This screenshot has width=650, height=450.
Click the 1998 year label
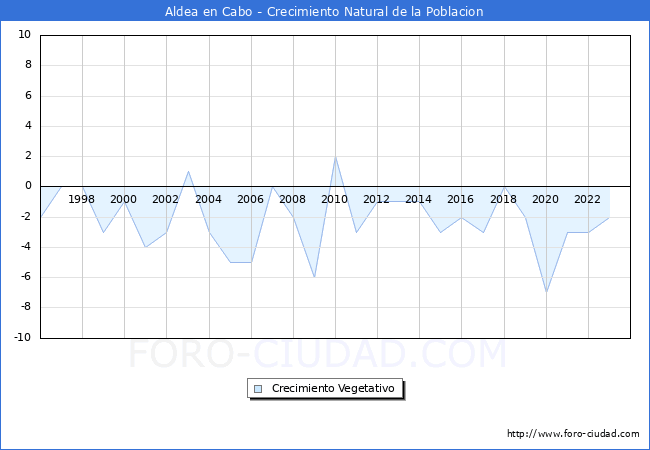pyautogui.click(x=81, y=199)
